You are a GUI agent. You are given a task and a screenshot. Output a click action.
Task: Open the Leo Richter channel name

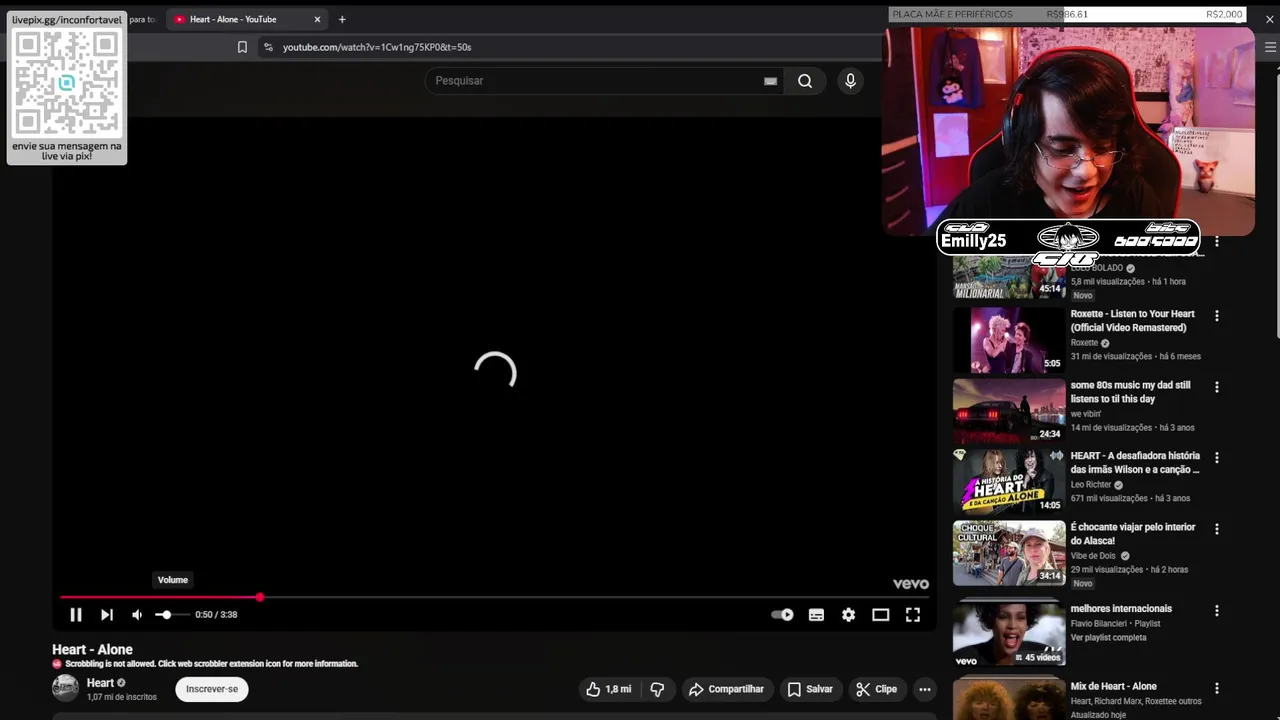1090,485
